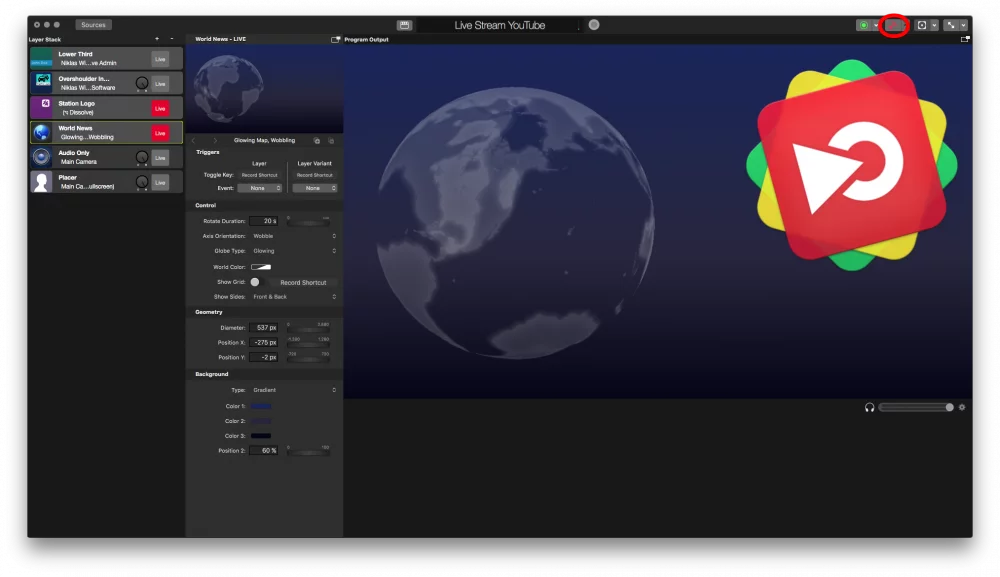The image size is (1000, 577).
Task: Switch off Live for Station Logo layer
Action: click(160, 108)
